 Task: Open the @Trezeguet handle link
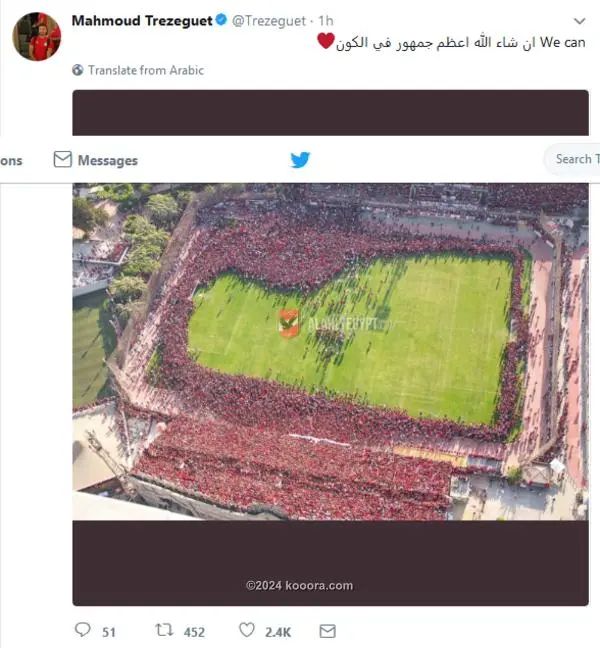[269, 21]
